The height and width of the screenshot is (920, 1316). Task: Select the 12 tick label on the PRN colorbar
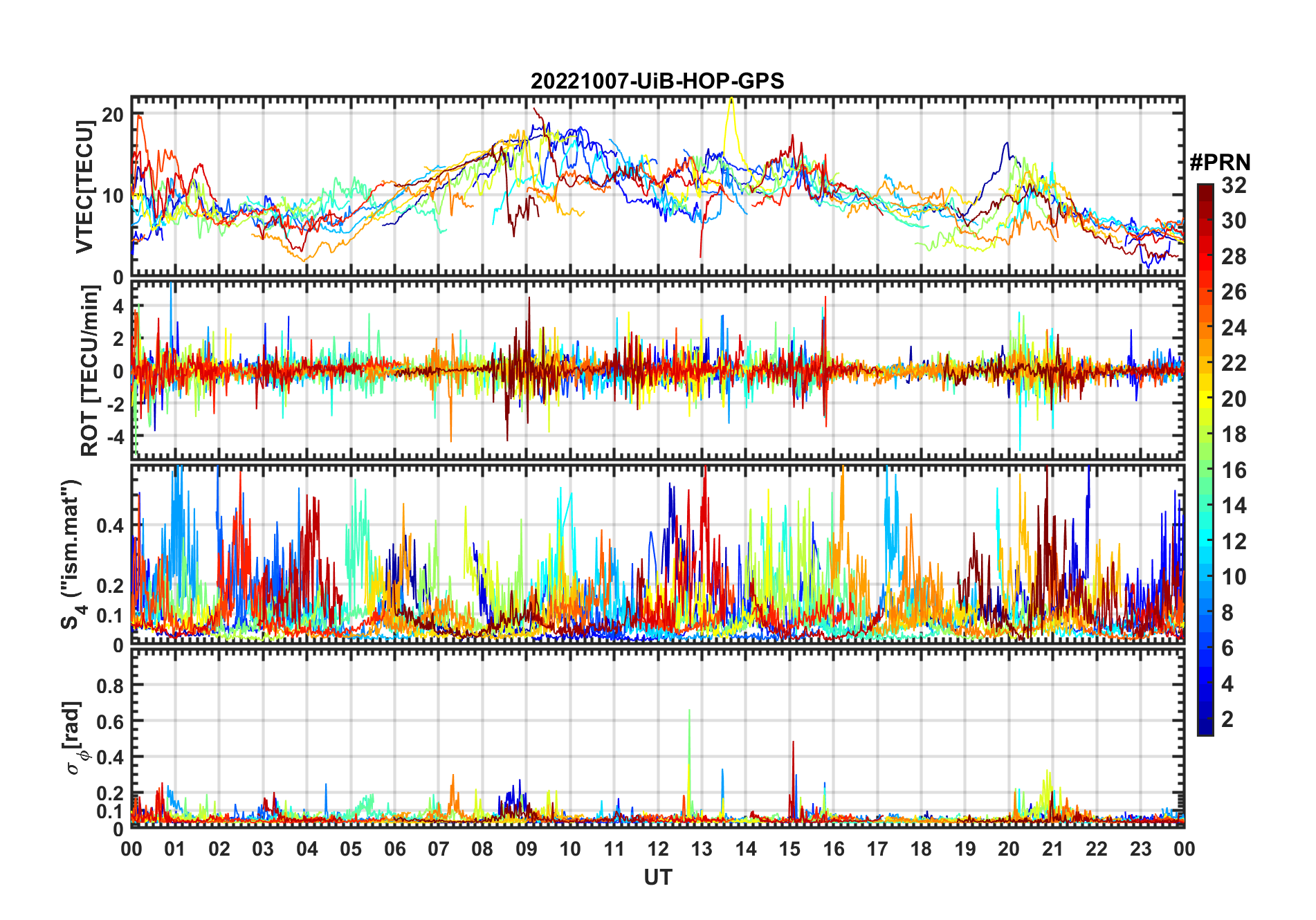tap(1234, 542)
